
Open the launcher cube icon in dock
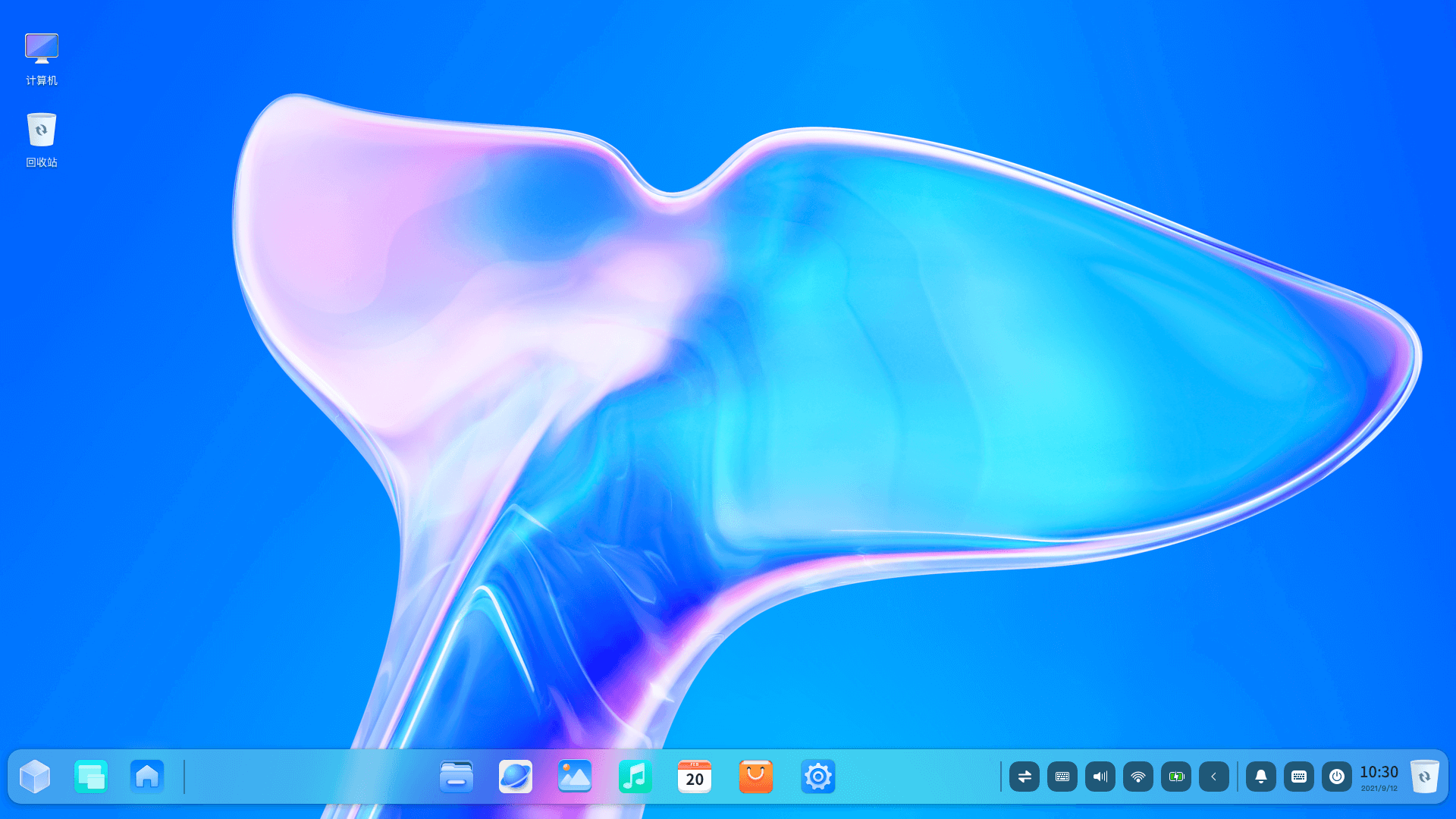pyautogui.click(x=35, y=777)
